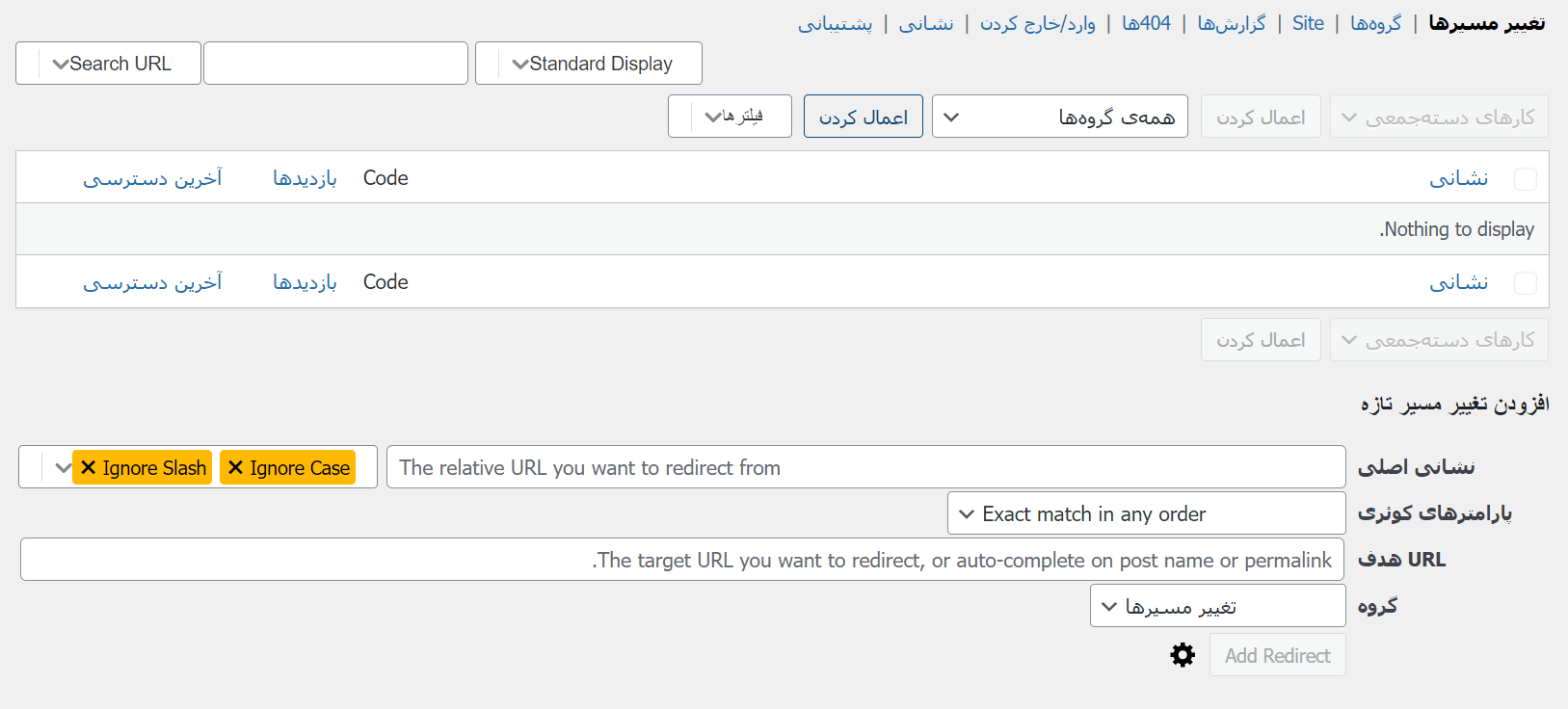Click the Add Redirect button
1568x709 pixels.
coord(1277,655)
